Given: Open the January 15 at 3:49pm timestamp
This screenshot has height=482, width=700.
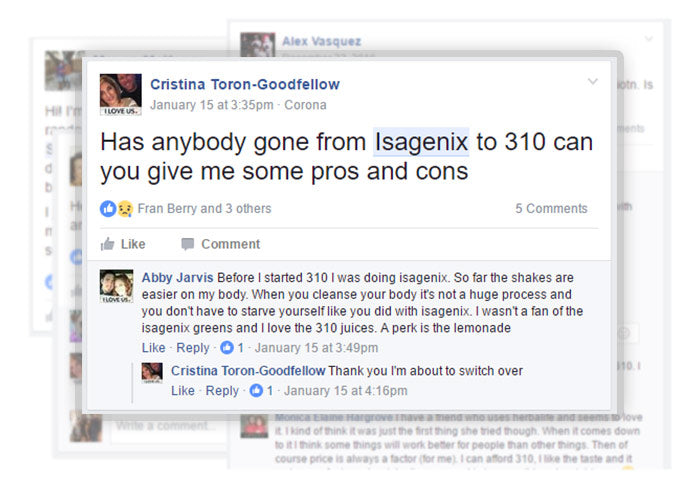Looking at the screenshot, I should click(x=316, y=348).
